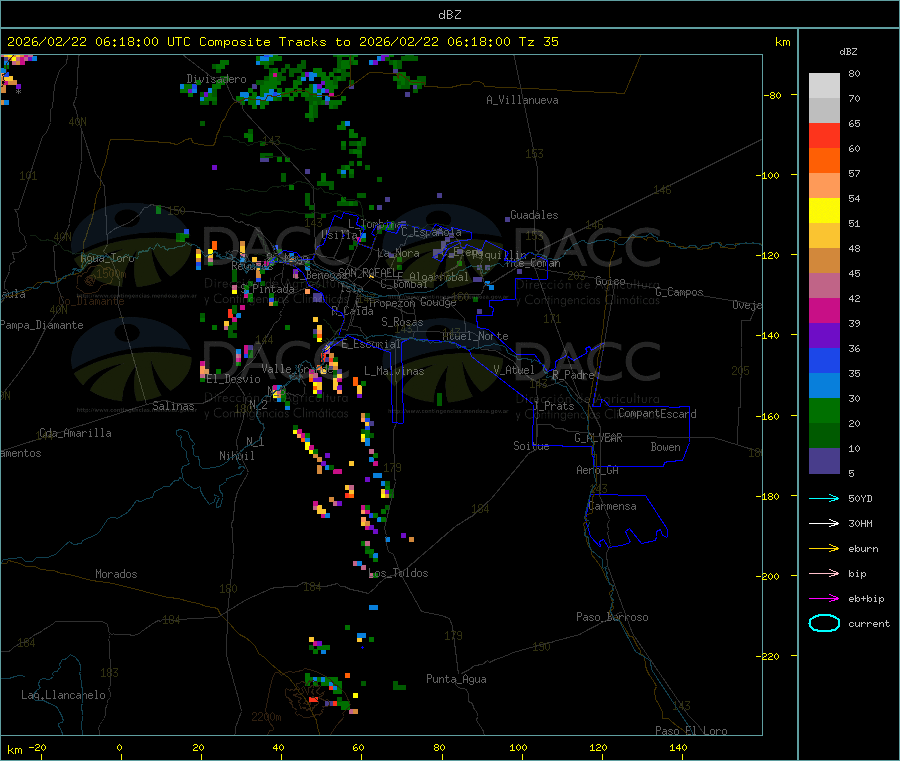Click the 45 dBZ brown swatch

[x=824, y=261]
